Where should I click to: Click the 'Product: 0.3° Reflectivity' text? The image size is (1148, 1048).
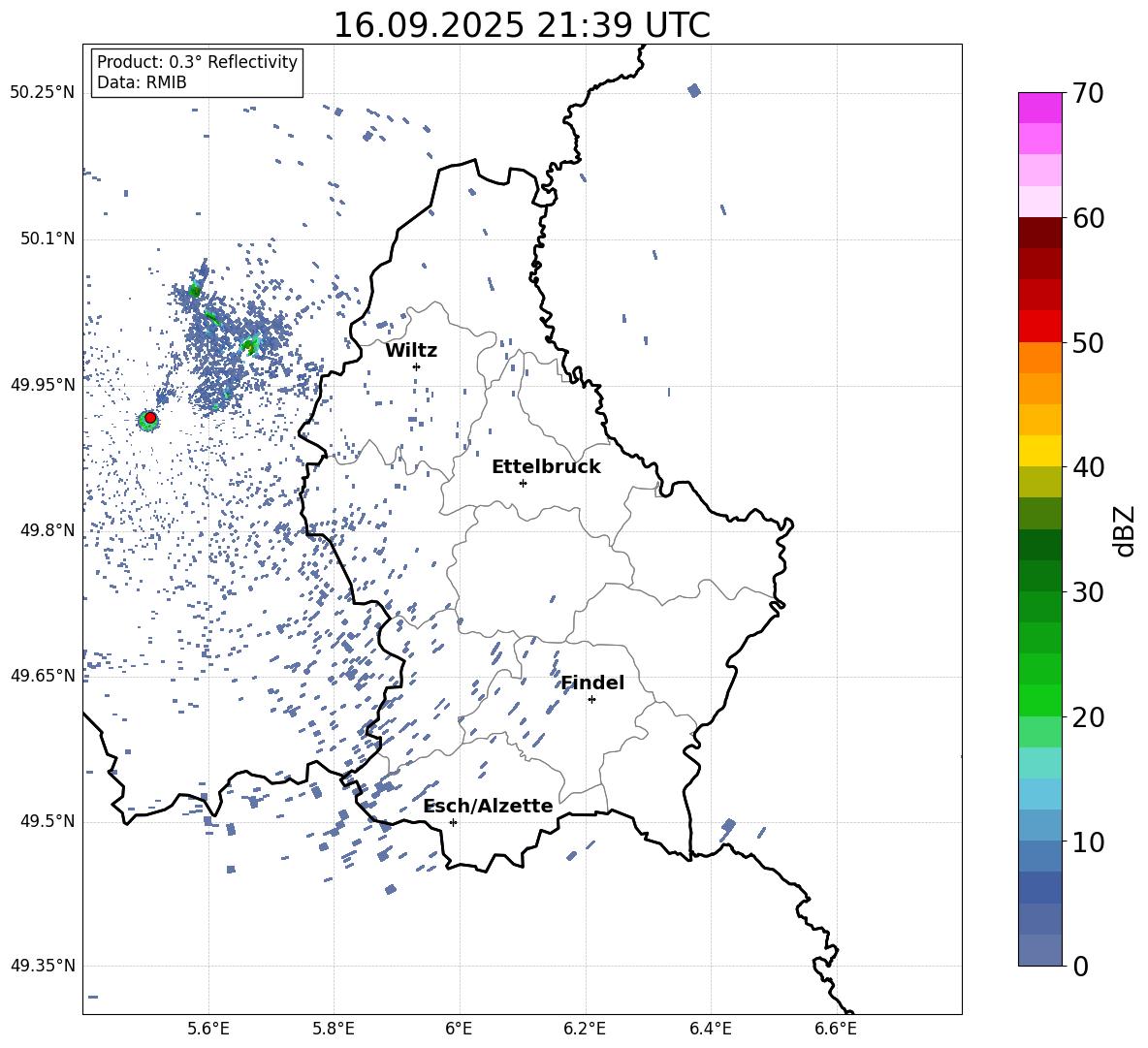(197, 62)
